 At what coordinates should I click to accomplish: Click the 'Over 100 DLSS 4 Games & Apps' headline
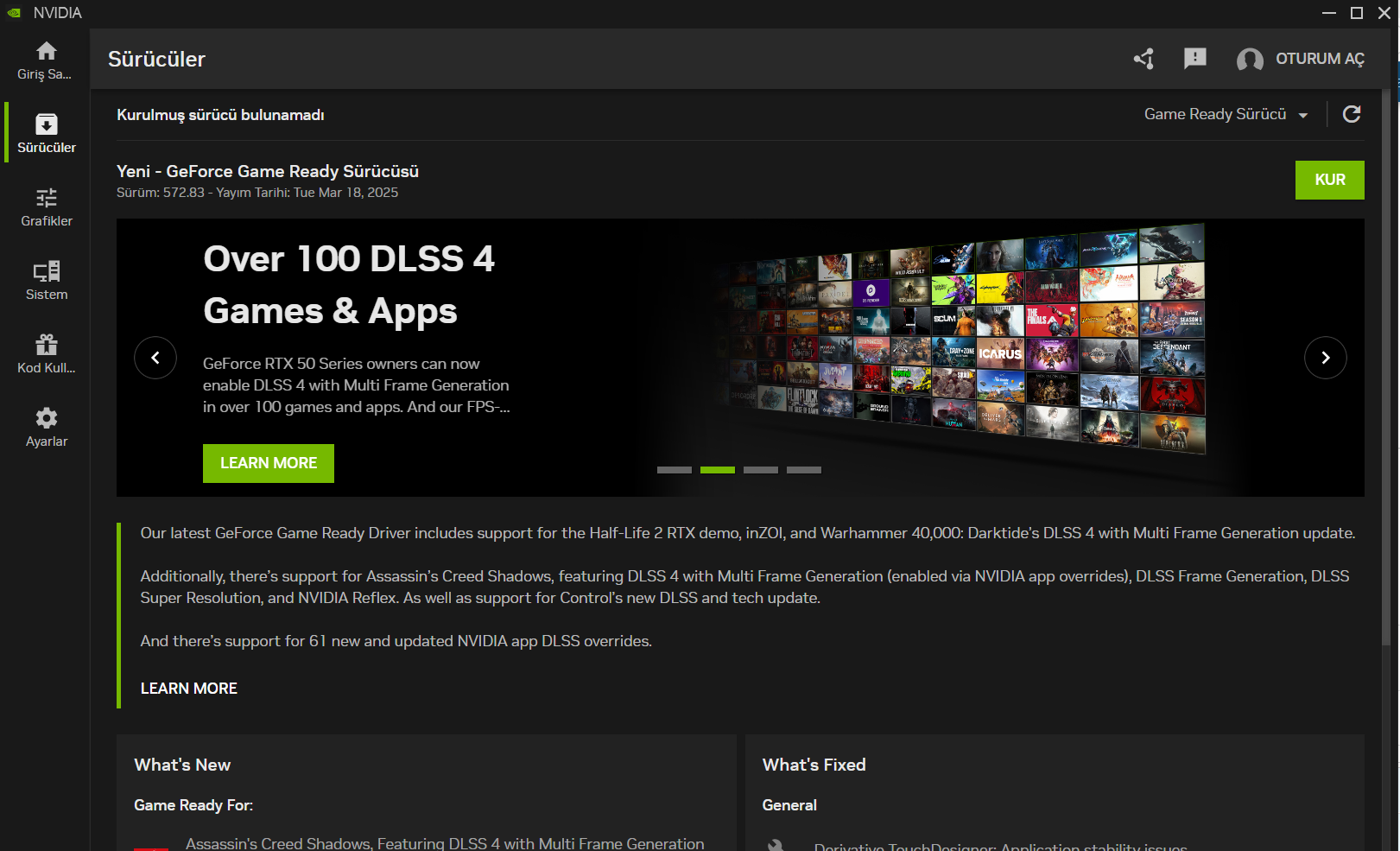(349, 285)
